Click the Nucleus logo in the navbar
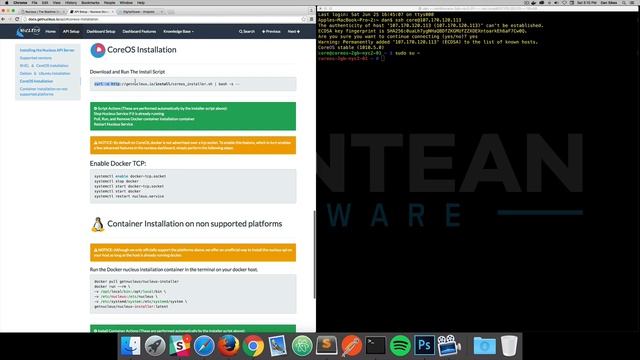Screen dimensions: 640x360 pyautogui.click(x=29, y=31)
